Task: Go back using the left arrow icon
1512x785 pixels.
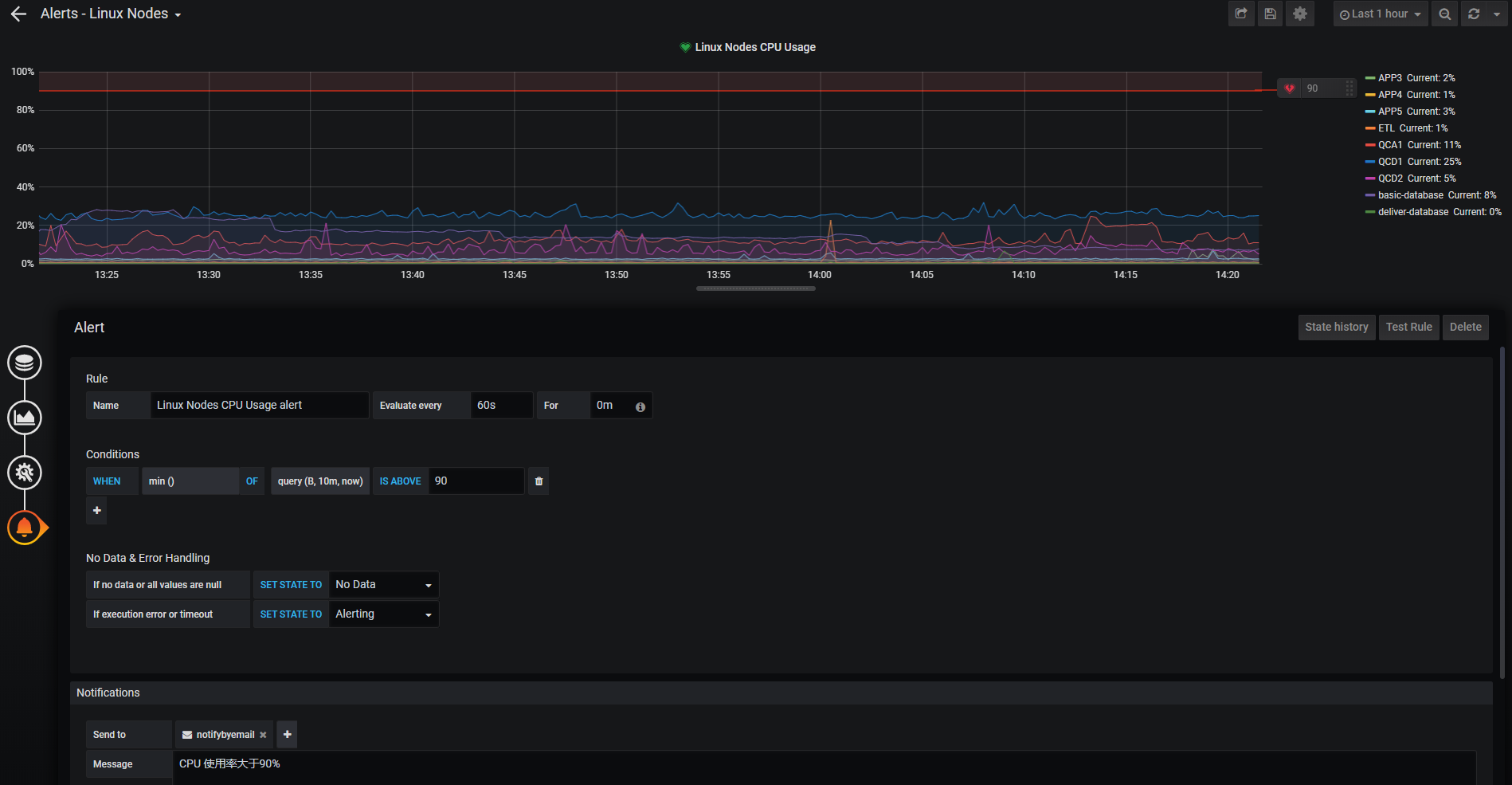Action: [18, 14]
